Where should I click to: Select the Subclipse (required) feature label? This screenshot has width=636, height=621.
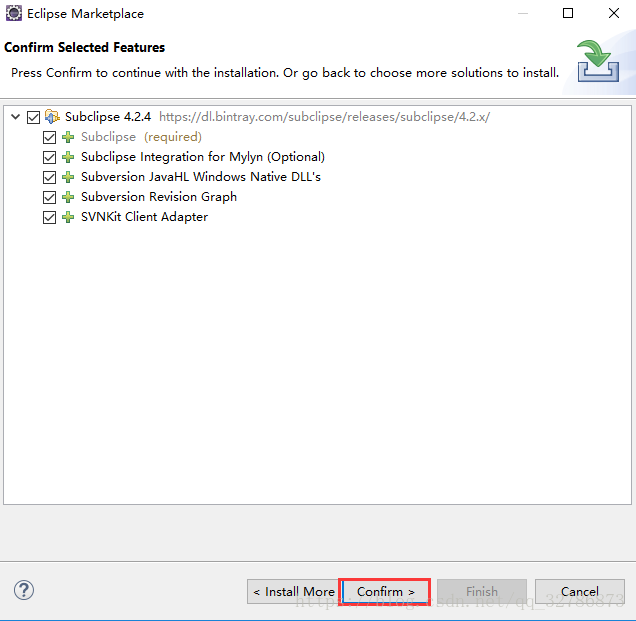coord(141,137)
